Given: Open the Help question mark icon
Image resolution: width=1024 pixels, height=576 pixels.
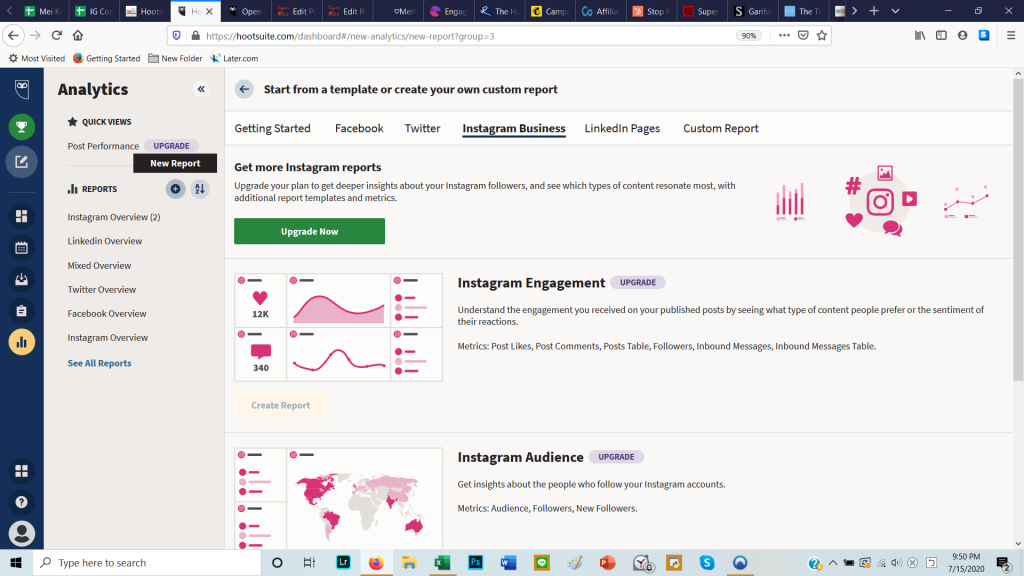Looking at the screenshot, I should (x=22, y=502).
